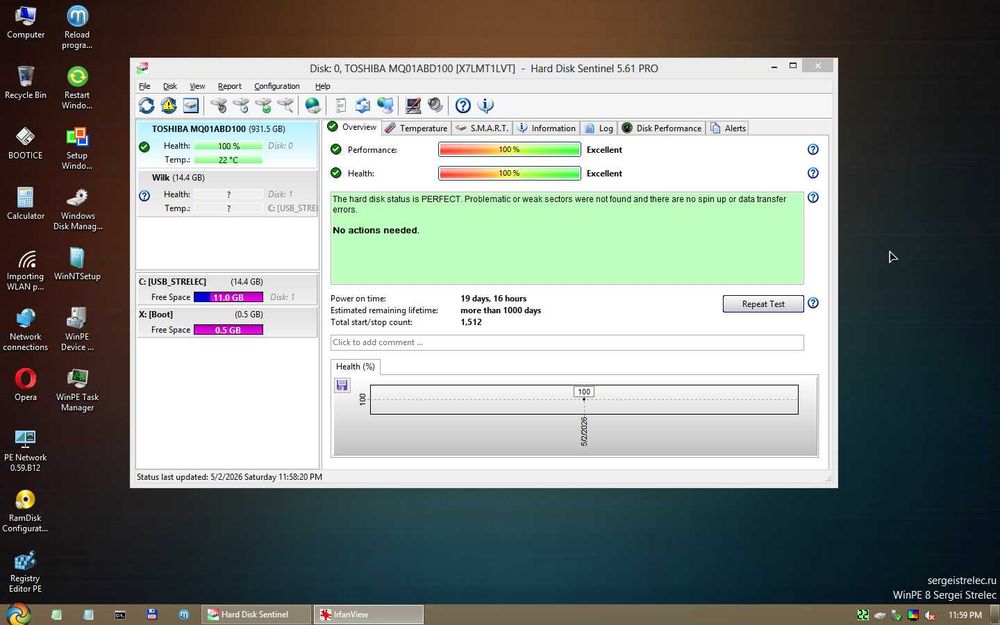Click the blue sync arrows toolbar icon
The image size is (1000, 625).
coord(363,105)
